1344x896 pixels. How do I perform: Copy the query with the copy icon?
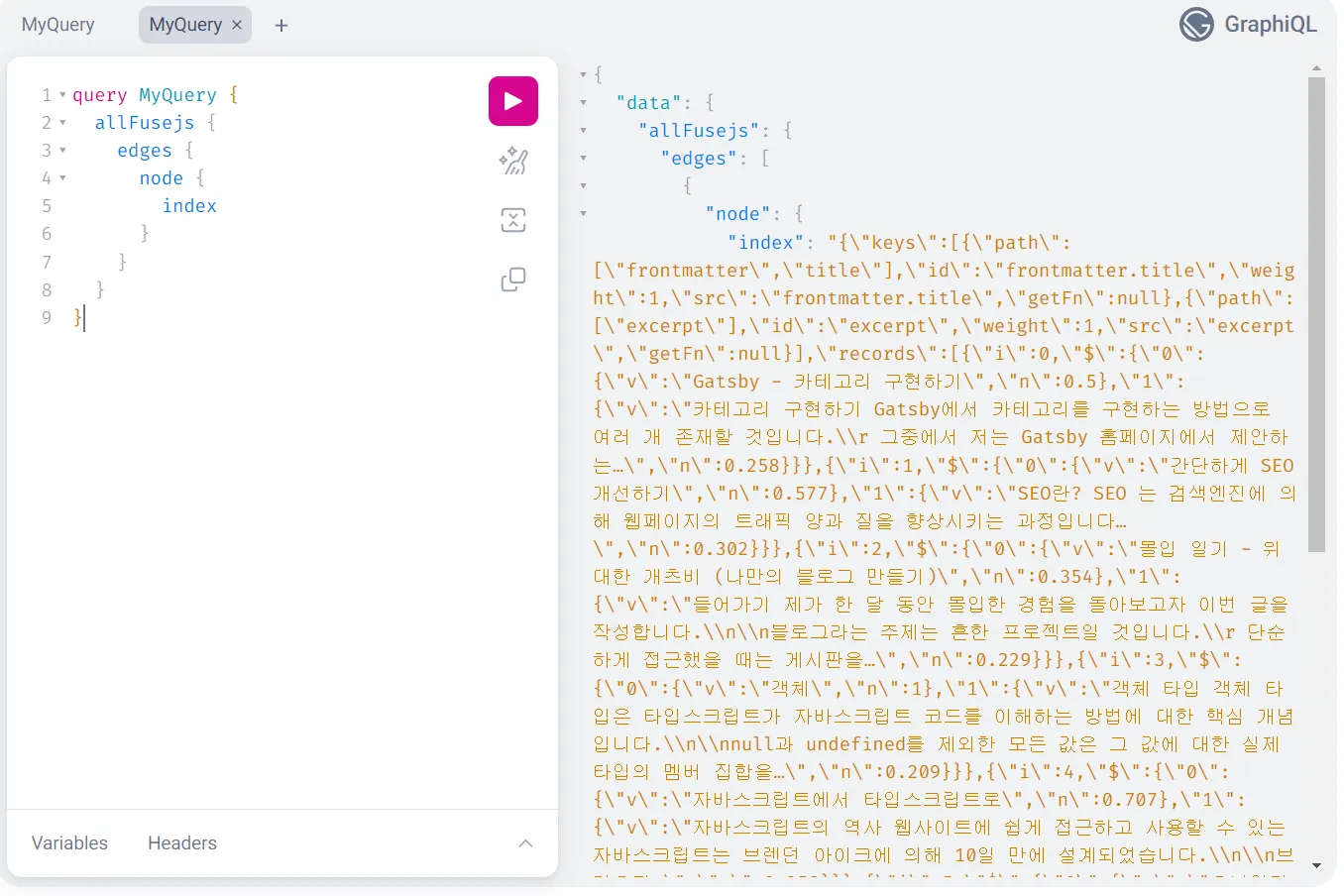(x=512, y=279)
